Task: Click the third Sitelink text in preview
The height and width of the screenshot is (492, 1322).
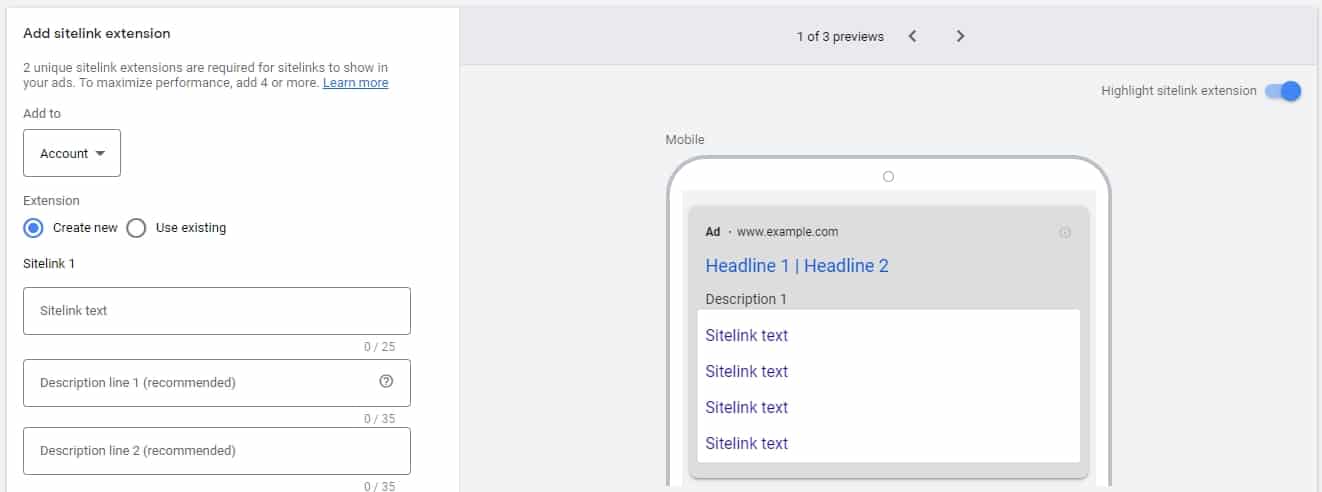Action: (x=746, y=408)
